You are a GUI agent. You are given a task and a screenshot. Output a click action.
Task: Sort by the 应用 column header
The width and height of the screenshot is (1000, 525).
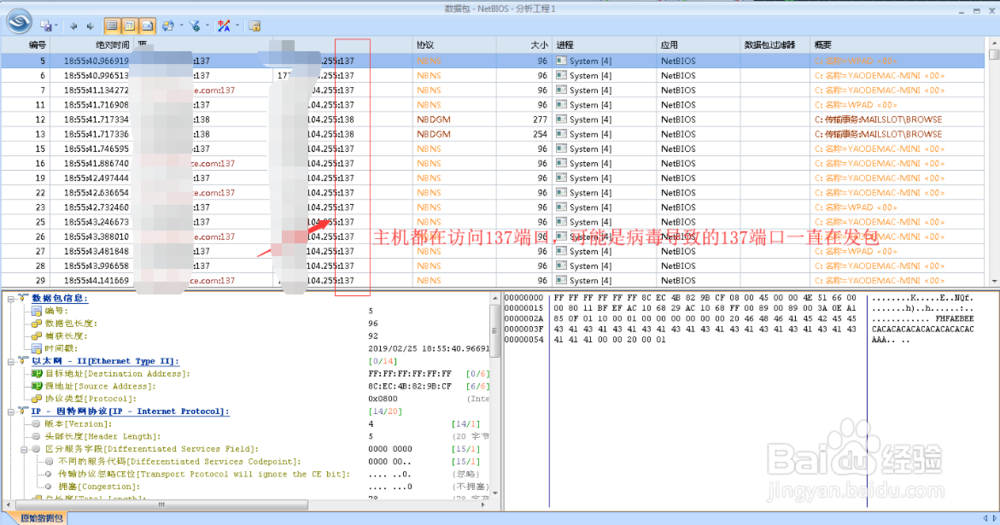click(x=698, y=45)
